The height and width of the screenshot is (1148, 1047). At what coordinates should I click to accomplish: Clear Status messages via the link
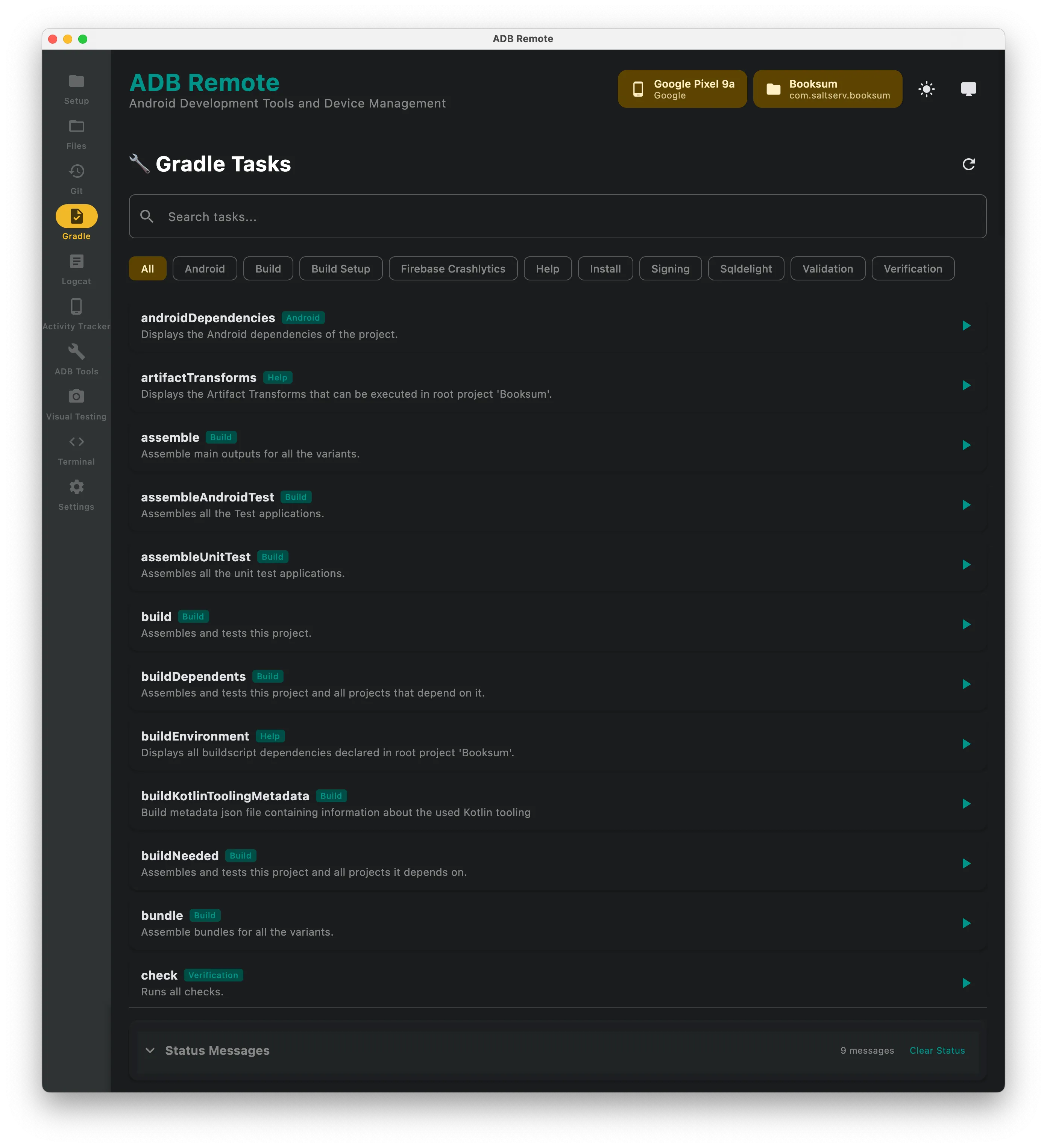pos(937,1051)
